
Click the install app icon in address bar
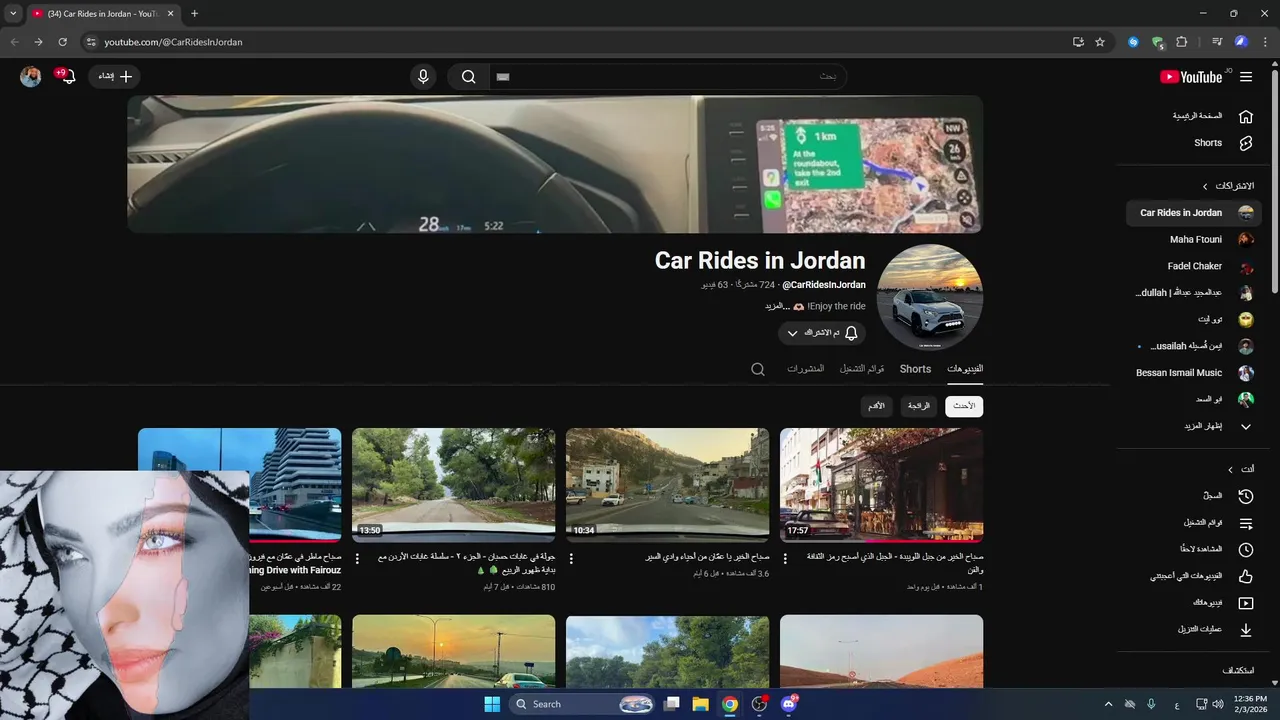[1078, 42]
